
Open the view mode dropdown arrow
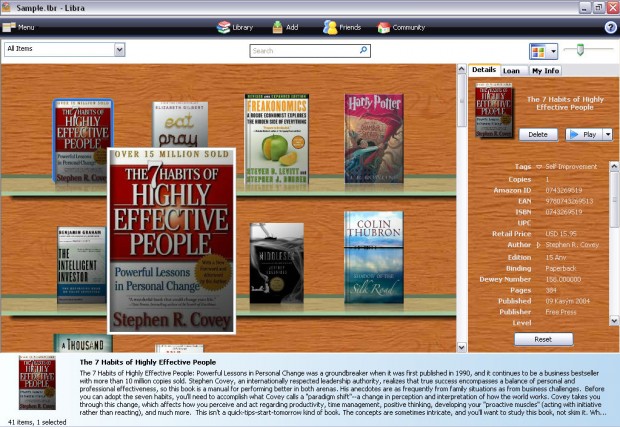tap(553, 51)
